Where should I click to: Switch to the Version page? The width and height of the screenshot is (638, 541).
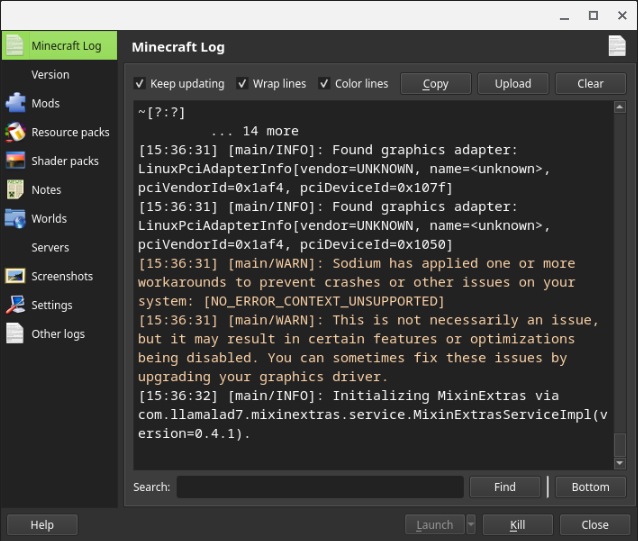click(x=50, y=75)
